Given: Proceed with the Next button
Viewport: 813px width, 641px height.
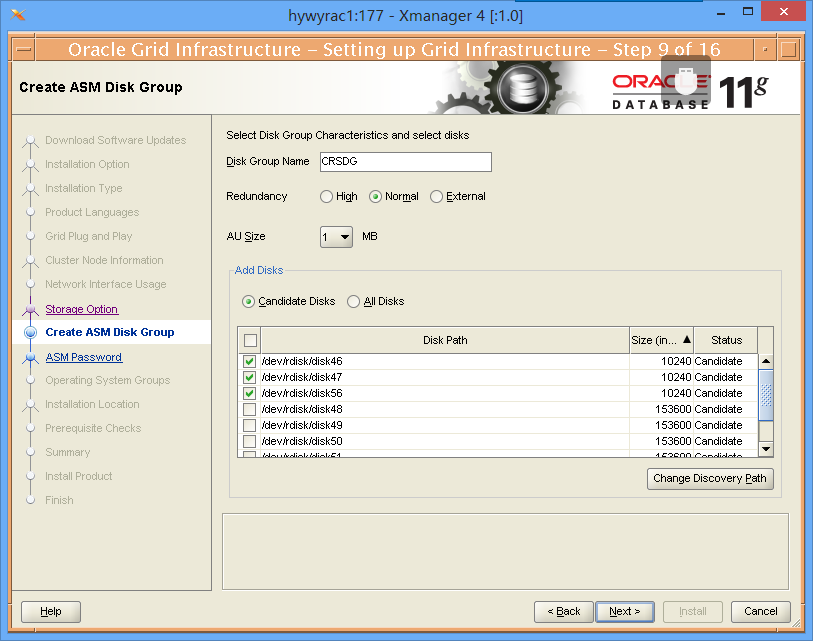Looking at the screenshot, I should tap(625, 612).
